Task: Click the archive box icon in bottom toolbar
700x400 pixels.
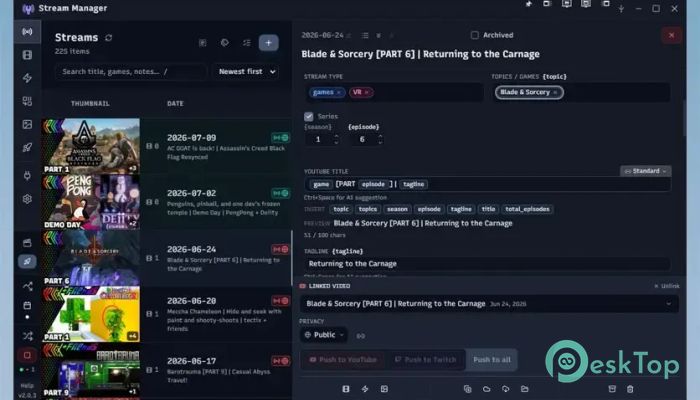Action: tap(612, 389)
